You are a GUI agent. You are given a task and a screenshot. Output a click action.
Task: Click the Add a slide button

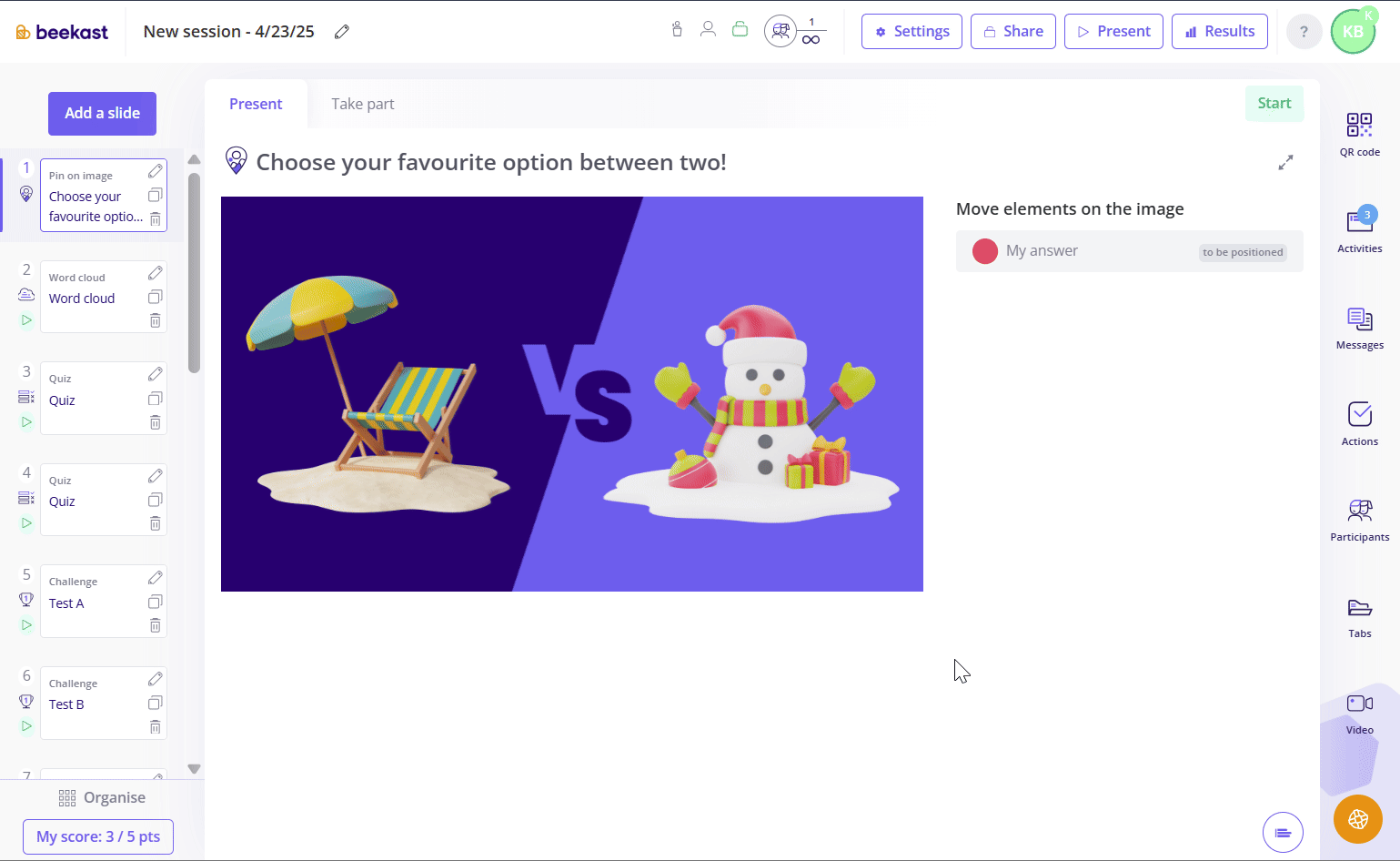point(102,113)
